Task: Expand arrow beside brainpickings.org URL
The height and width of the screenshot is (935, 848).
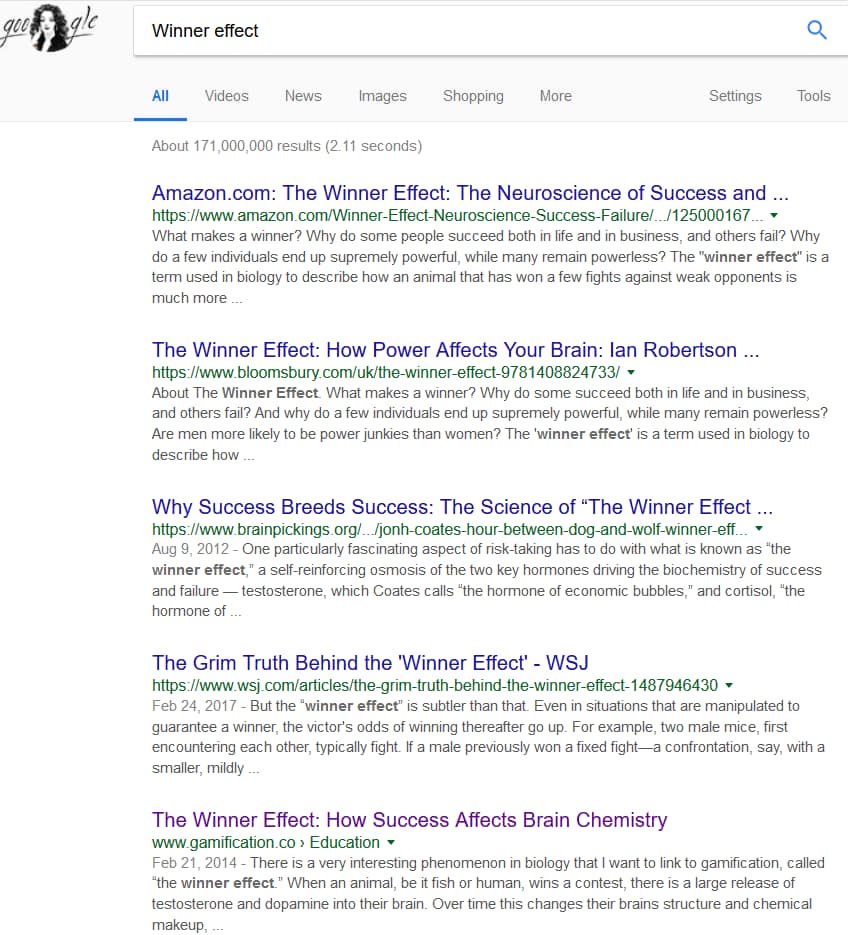Action: (759, 529)
